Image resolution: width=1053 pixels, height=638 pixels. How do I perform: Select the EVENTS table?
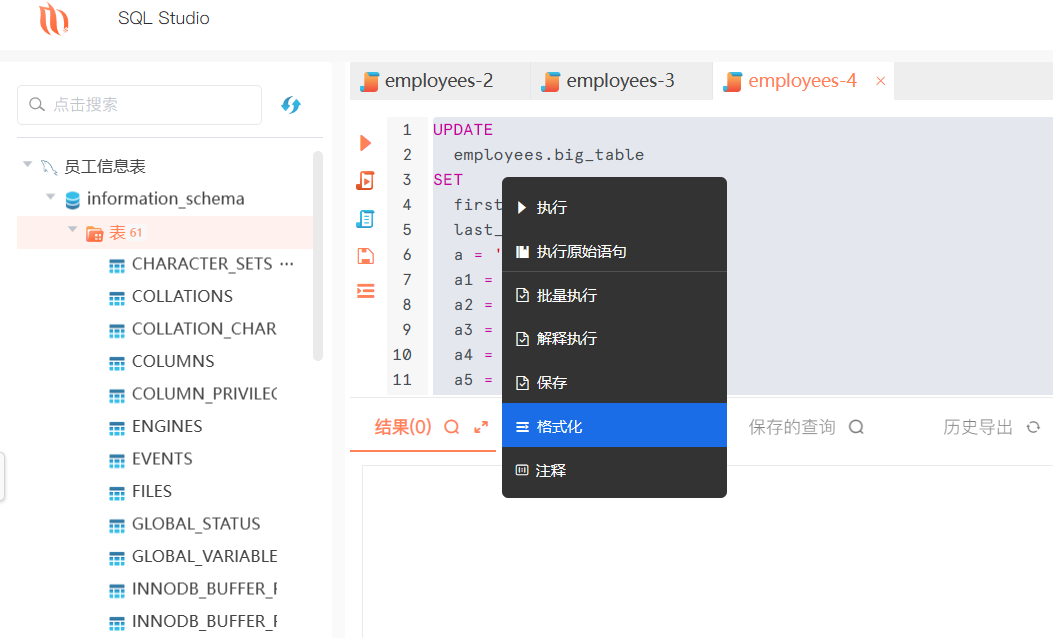[163, 459]
